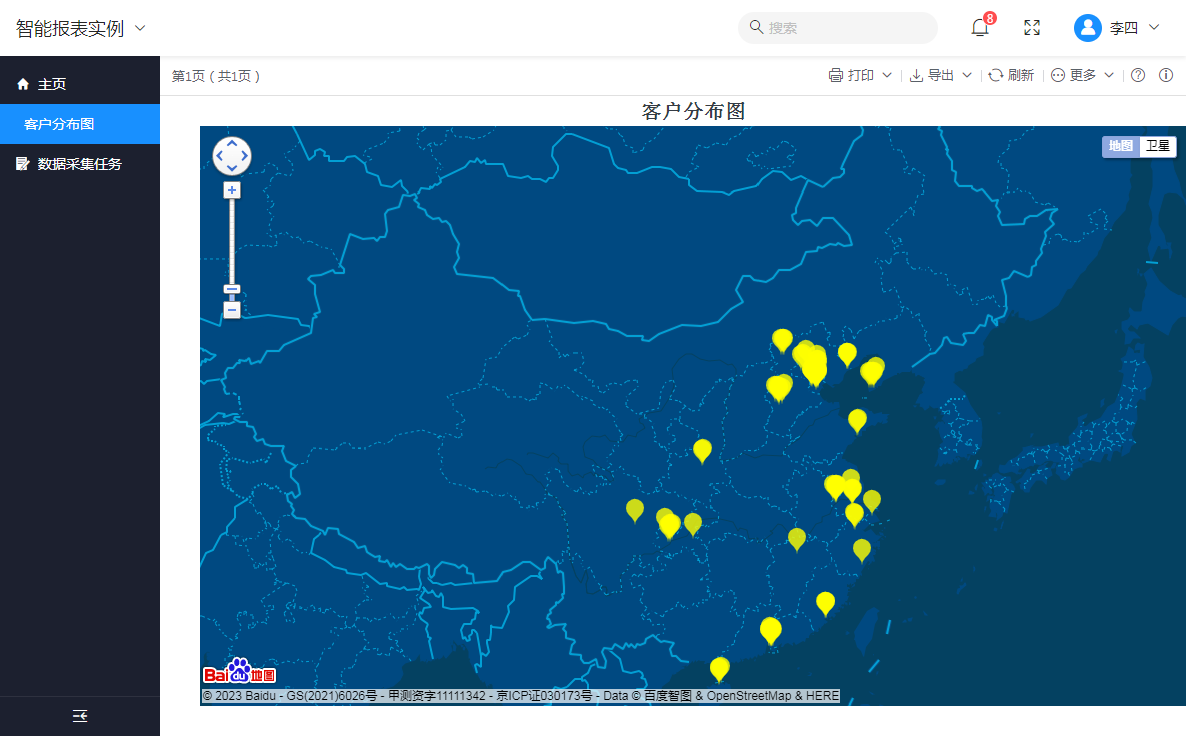Image resolution: width=1186 pixels, height=736 pixels.
Task: Click the help question mark icon
Action: tap(1138, 76)
